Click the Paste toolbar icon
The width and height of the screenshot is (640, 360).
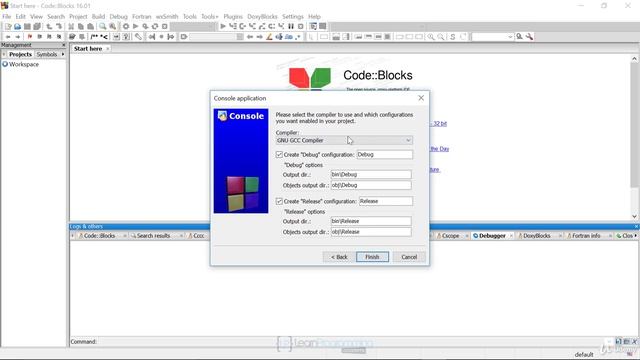tap(91, 27)
